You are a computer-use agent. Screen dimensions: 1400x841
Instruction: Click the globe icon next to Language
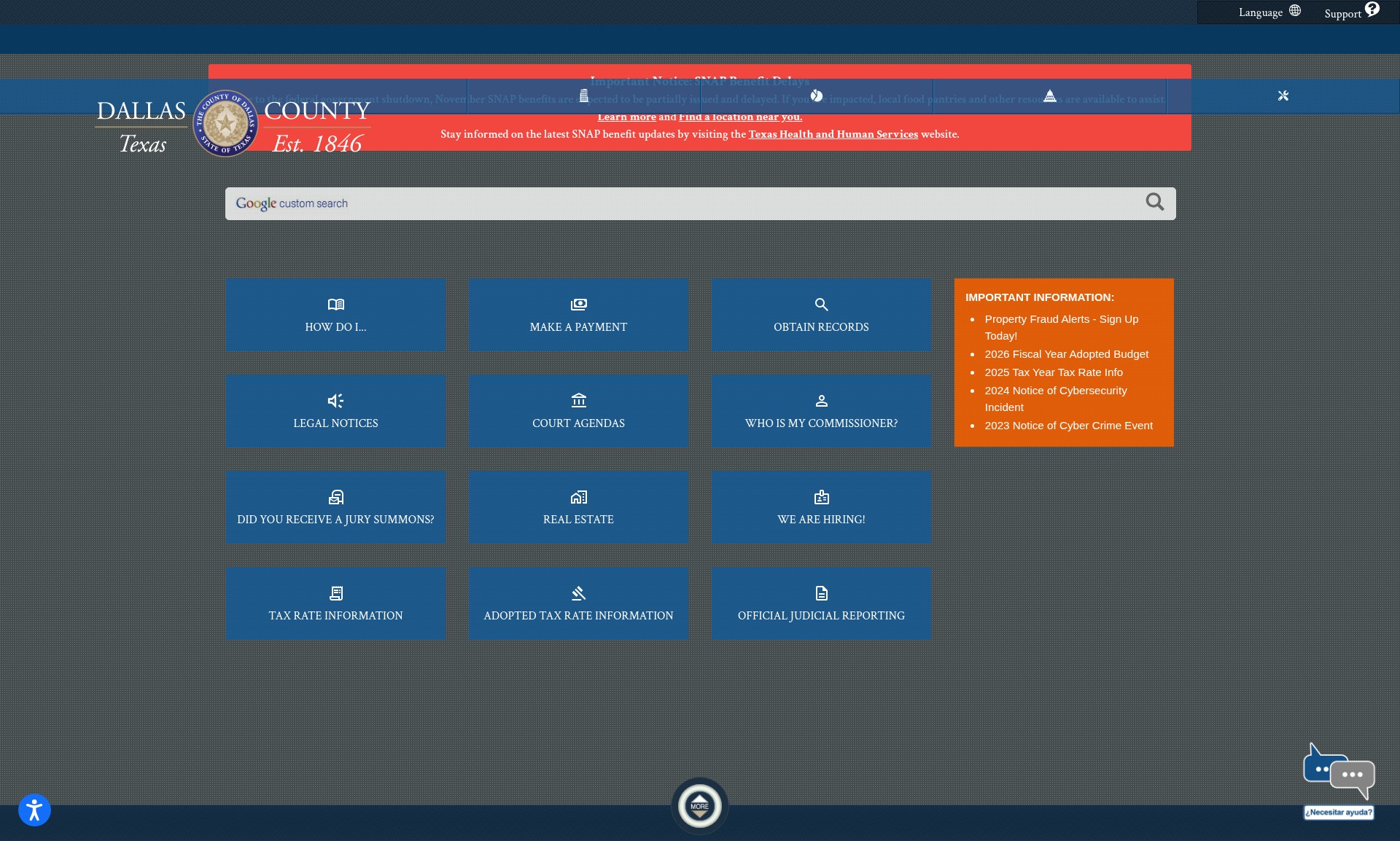coord(1295,10)
